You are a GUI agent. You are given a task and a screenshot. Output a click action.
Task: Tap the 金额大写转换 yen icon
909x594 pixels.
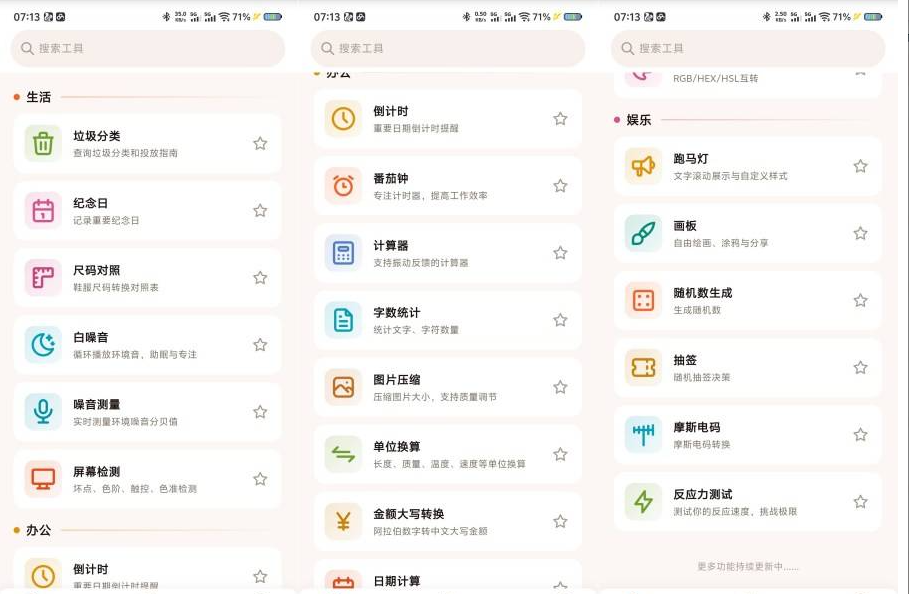point(343,522)
